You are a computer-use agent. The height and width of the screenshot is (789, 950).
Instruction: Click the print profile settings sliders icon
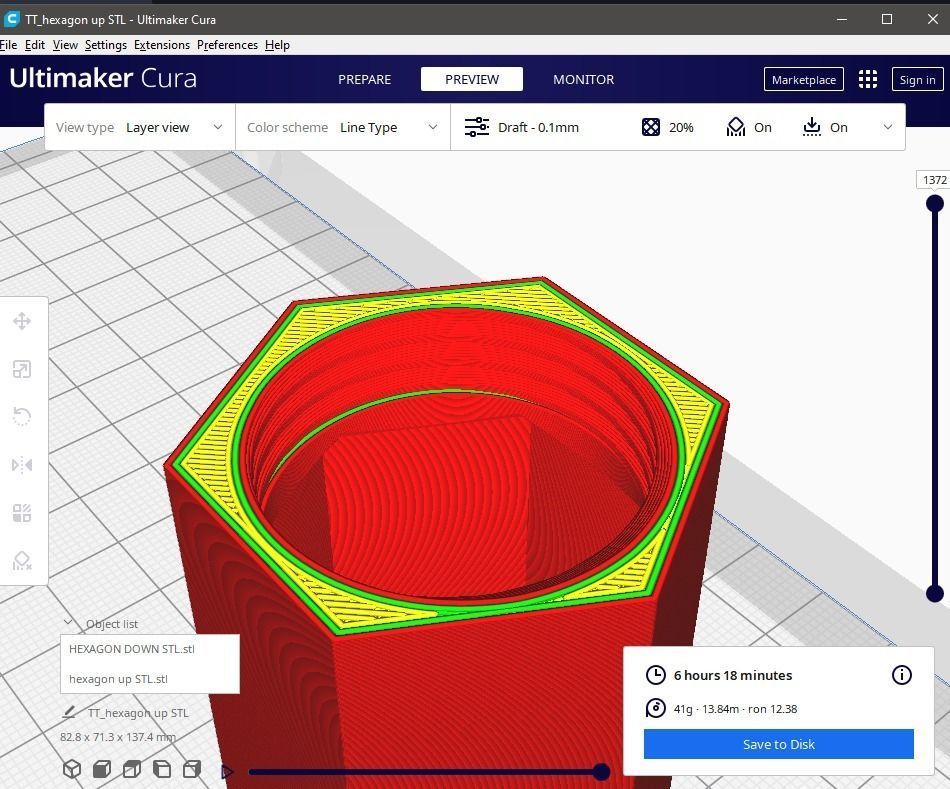tap(477, 127)
